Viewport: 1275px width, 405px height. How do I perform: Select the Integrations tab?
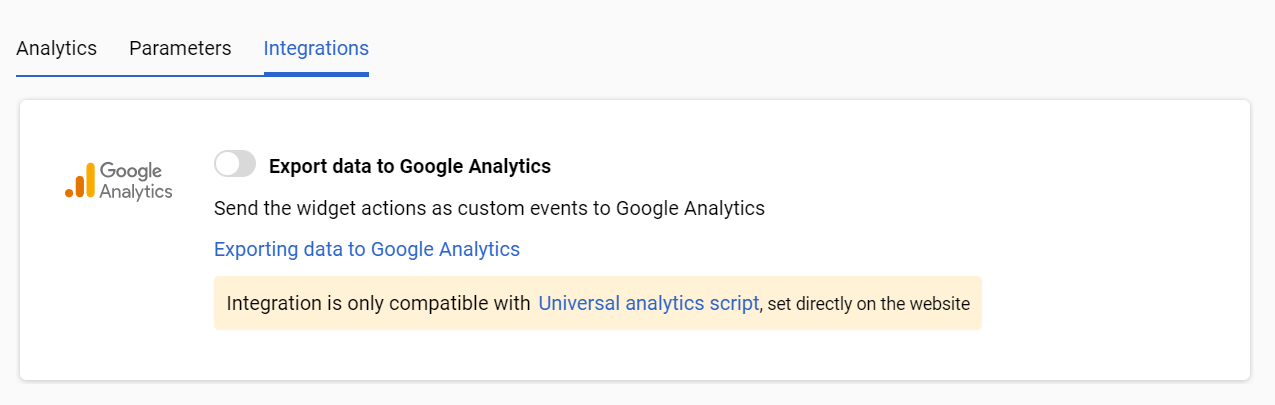316,48
